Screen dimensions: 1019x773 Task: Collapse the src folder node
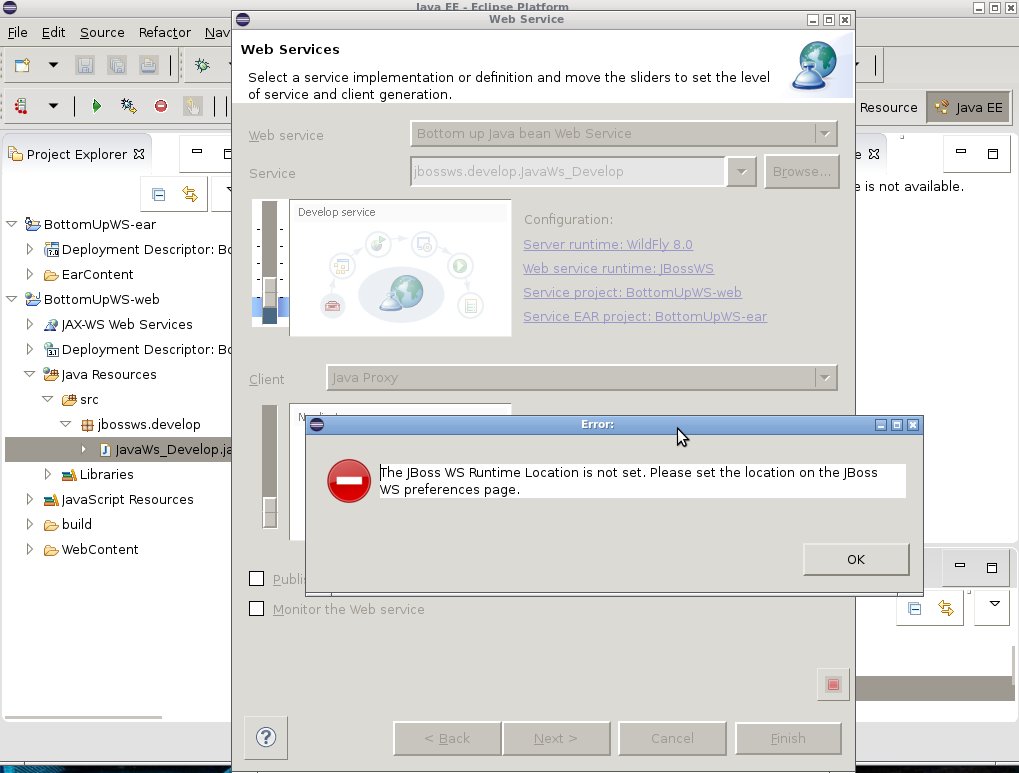tap(47, 399)
